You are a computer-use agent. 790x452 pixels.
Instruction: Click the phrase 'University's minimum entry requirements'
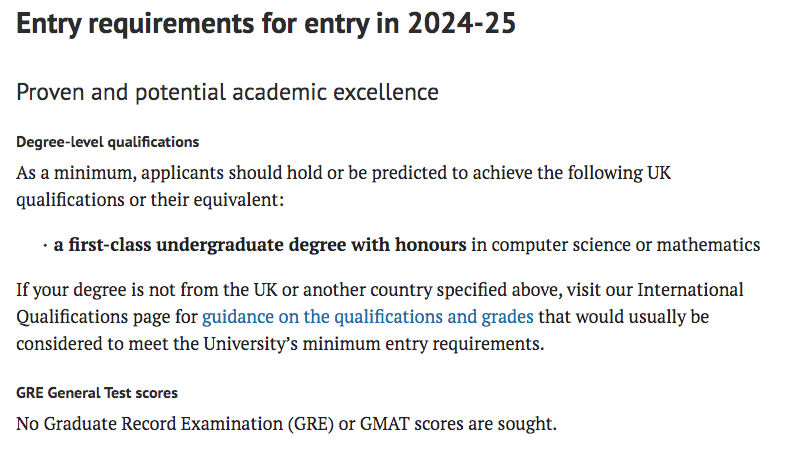tap(373, 344)
